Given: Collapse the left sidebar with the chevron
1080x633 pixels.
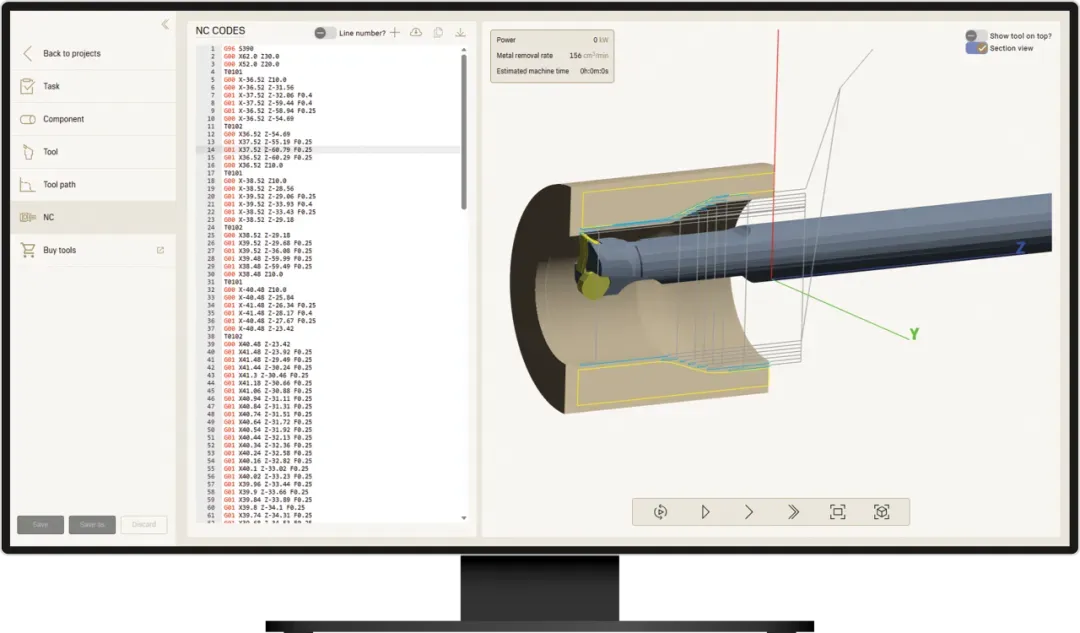Looking at the screenshot, I should (165, 25).
